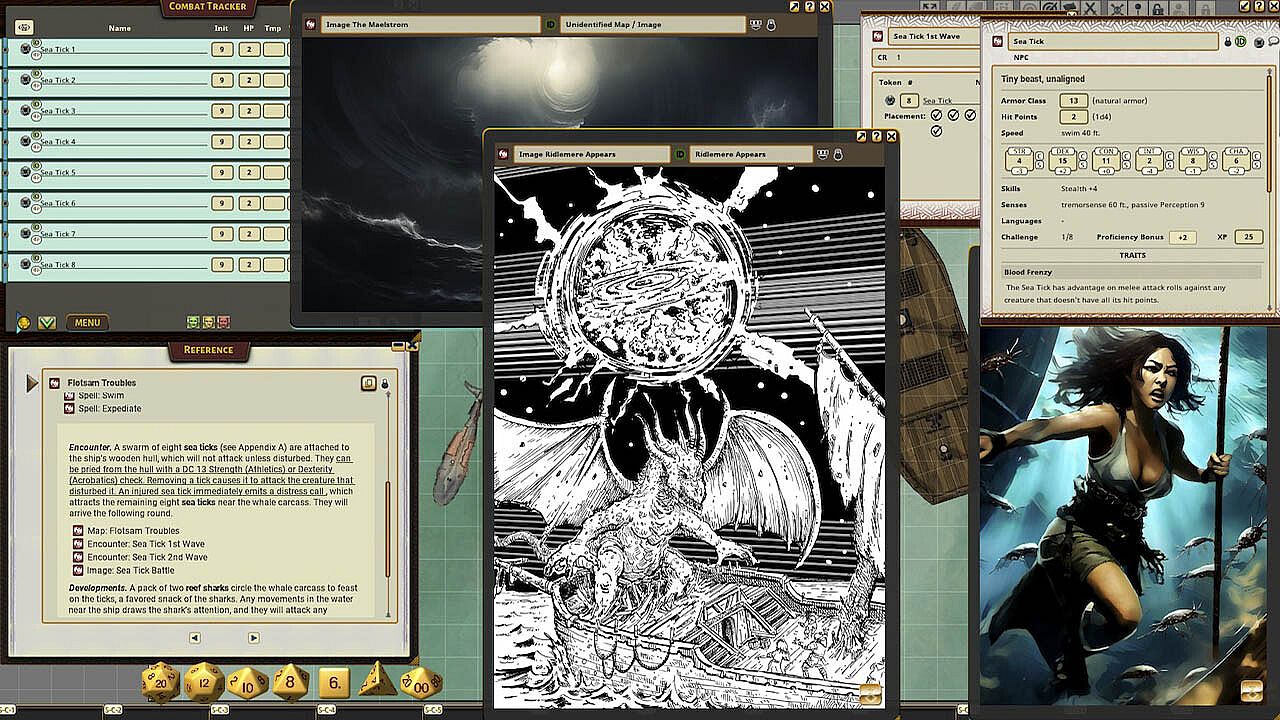Open the Combat Tracker MENU button

click(87, 323)
